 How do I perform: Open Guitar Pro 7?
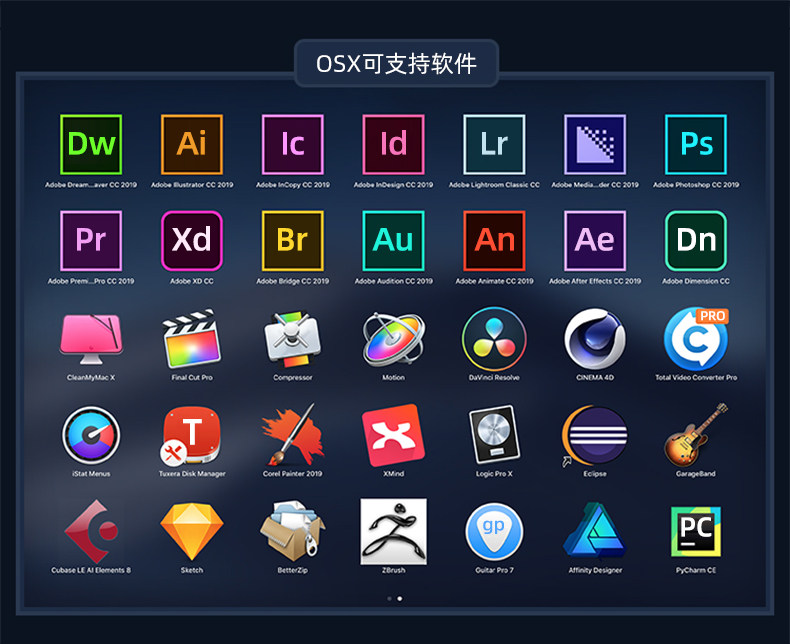point(494,532)
